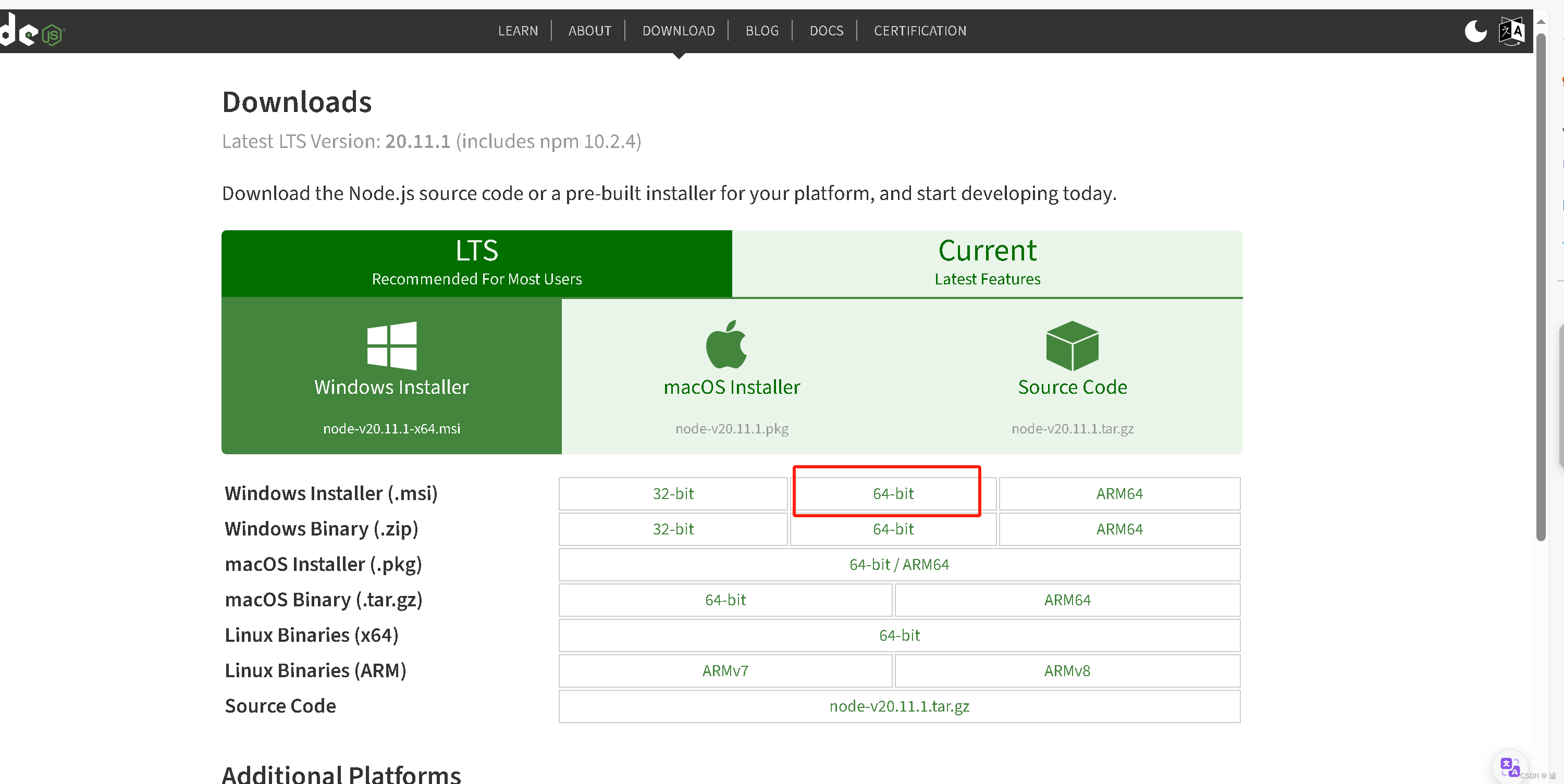Toggle dark mode moon icon
This screenshot has height=784, width=1564.
pos(1475,31)
